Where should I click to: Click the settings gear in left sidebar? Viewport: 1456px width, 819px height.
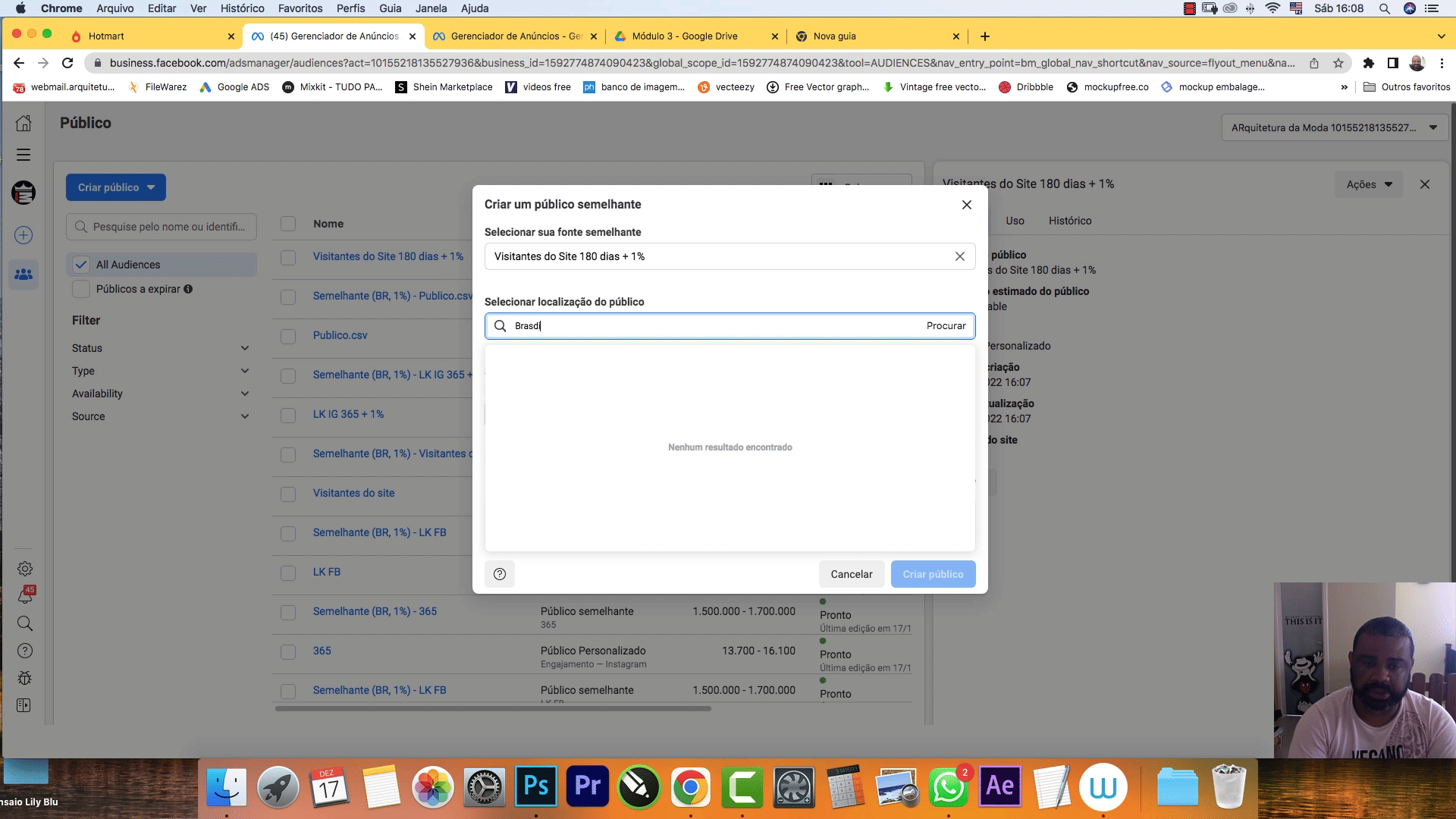click(x=25, y=569)
